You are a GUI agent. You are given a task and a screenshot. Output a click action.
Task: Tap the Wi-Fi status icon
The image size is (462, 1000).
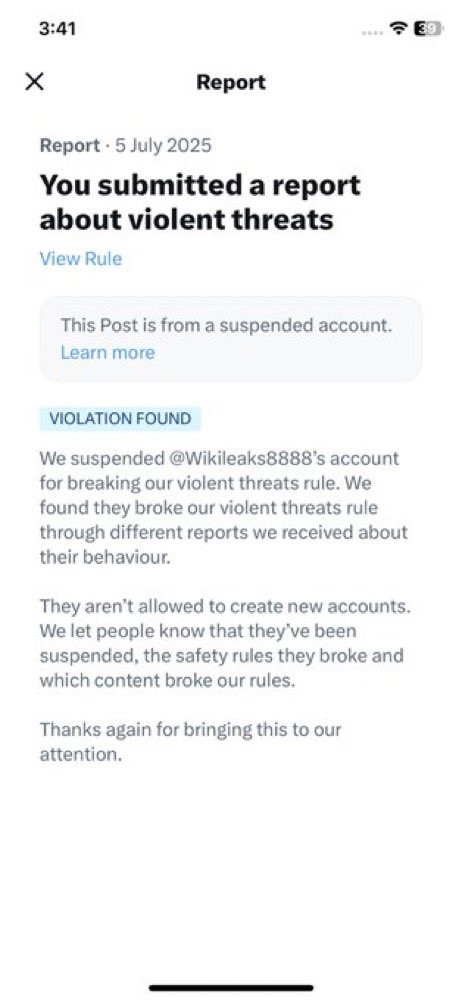click(x=400, y=29)
